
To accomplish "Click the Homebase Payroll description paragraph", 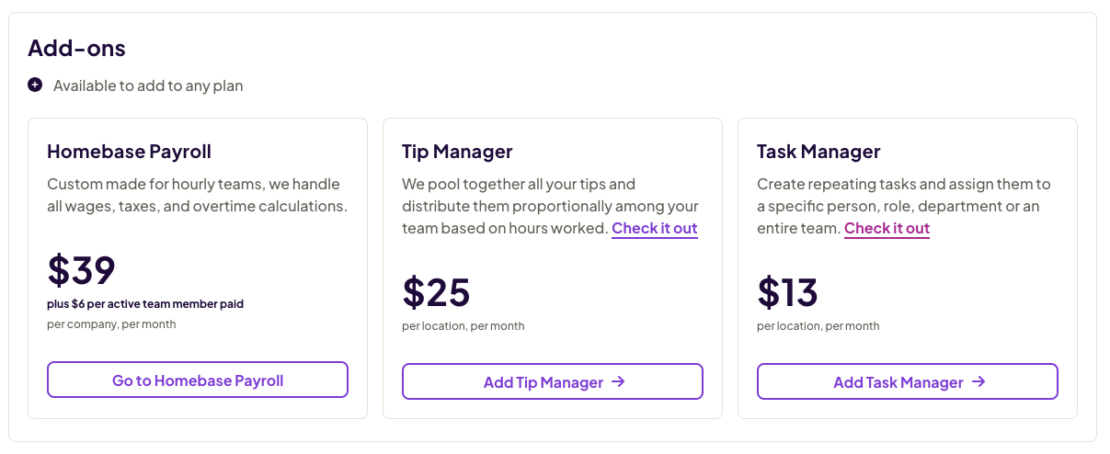I will point(196,195).
